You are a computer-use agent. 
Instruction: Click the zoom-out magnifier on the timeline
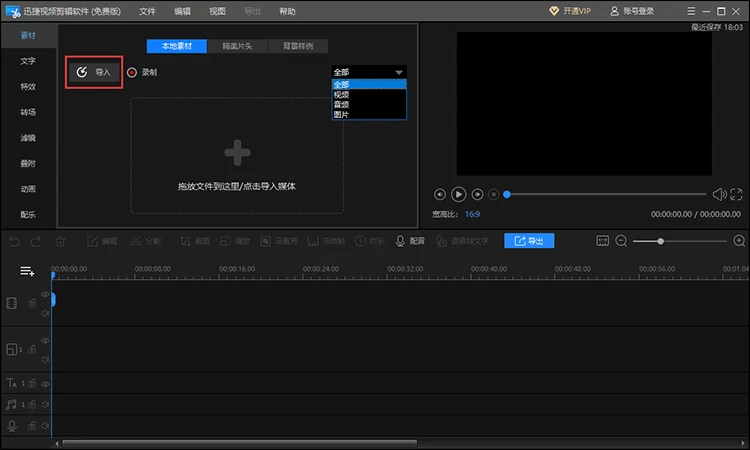tap(621, 241)
